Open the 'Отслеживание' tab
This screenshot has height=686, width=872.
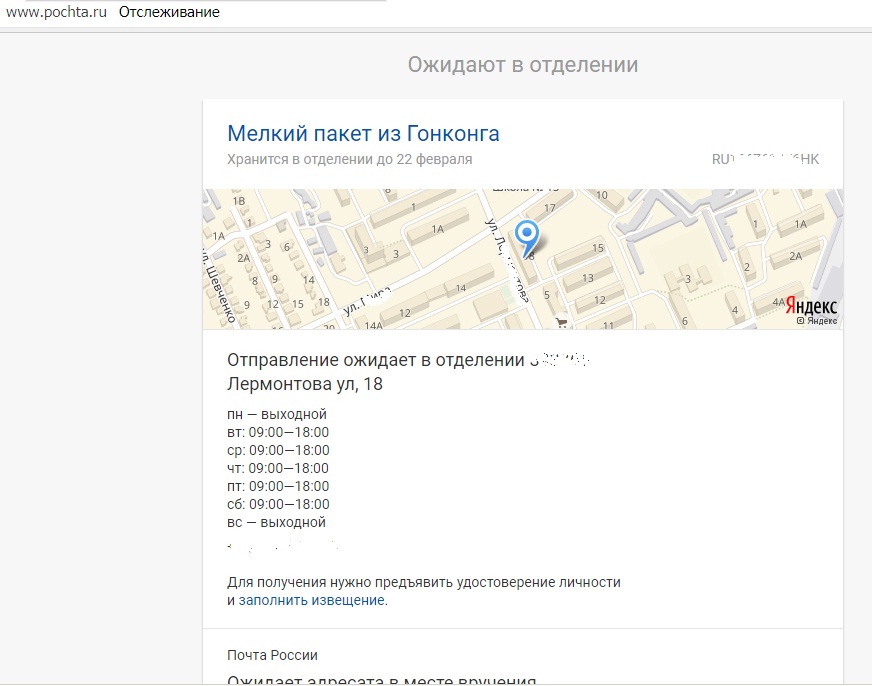click(169, 13)
